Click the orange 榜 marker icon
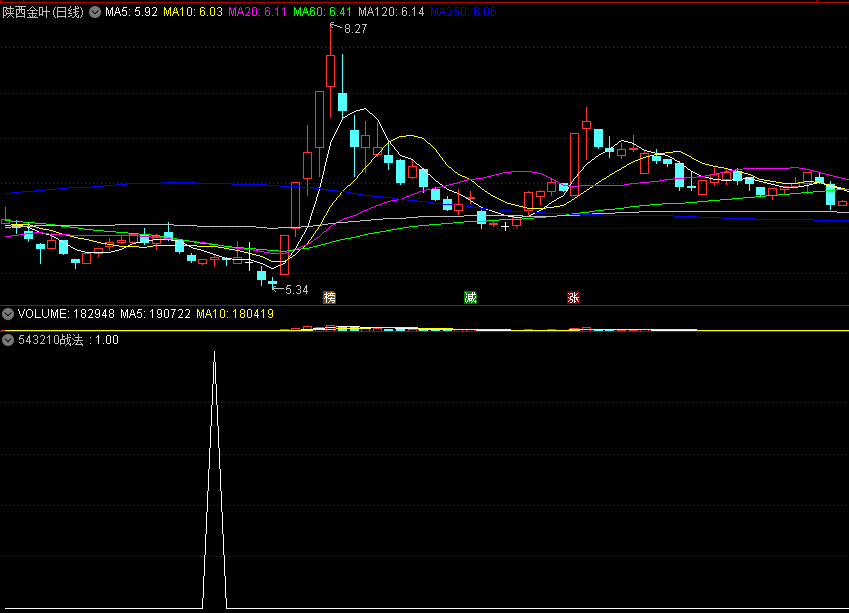 [x=329, y=297]
